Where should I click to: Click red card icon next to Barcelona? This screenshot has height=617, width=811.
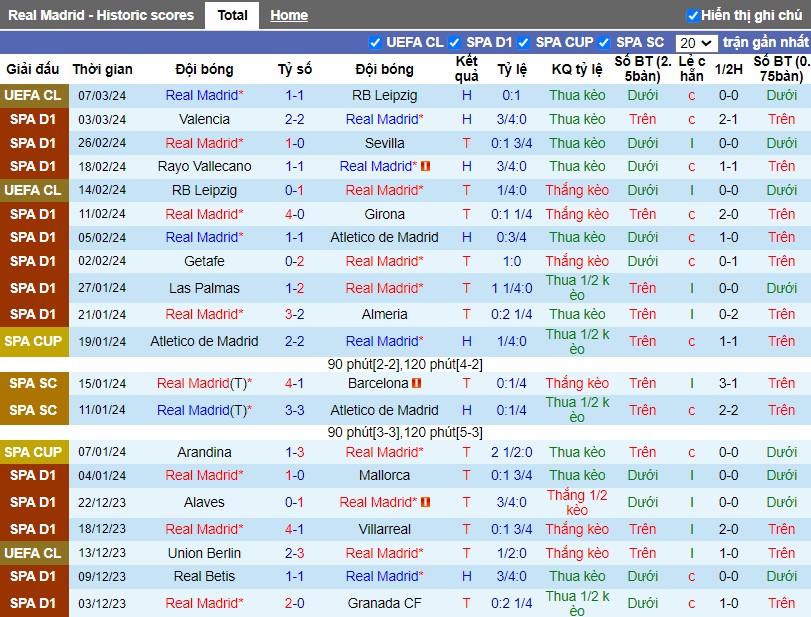tap(416, 383)
